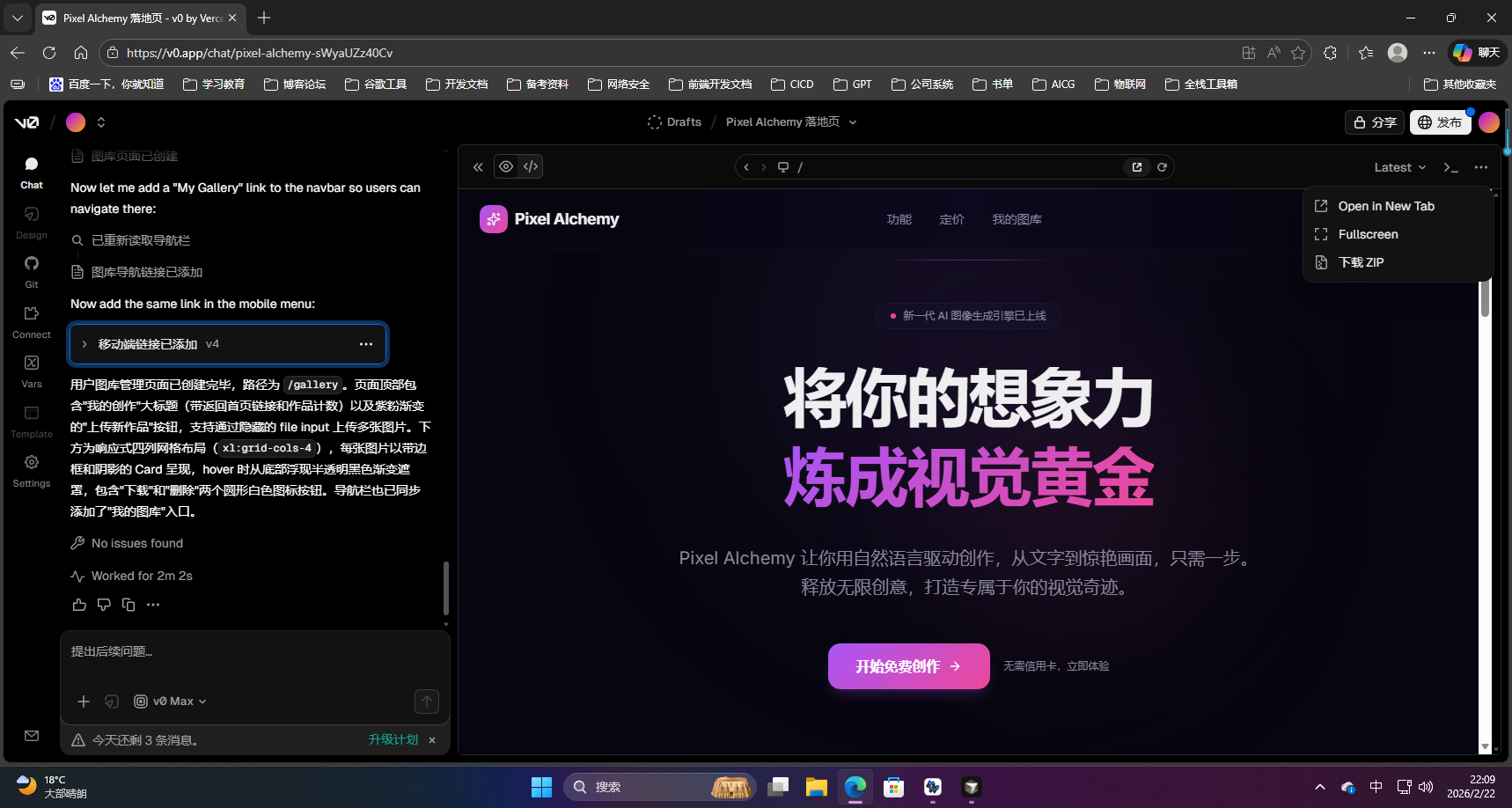The width and height of the screenshot is (1512, 808).
Task: Click the 升级计划 upgrade link
Action: pyautogui.click(x=393, y=739)
